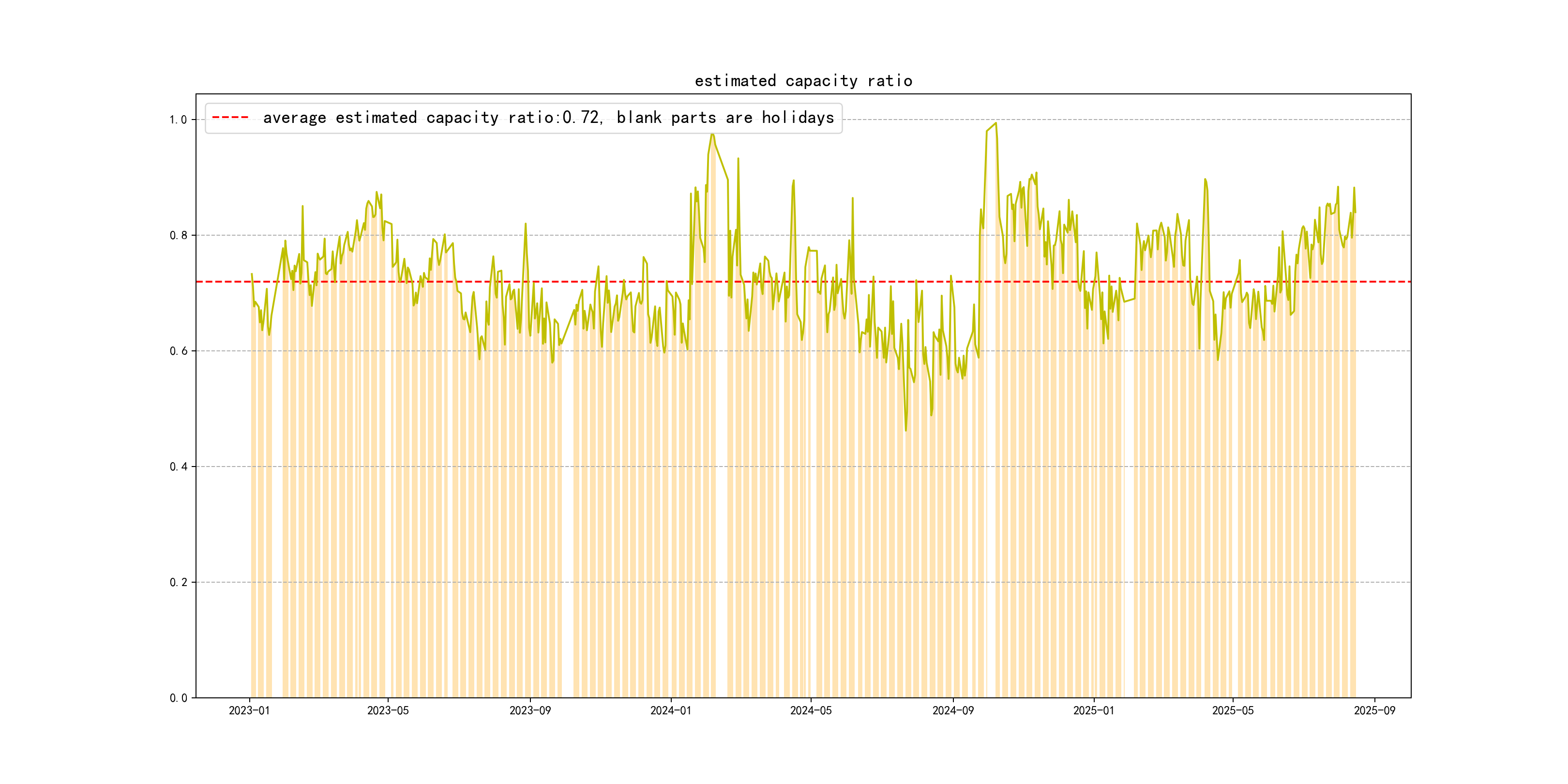Image resolution: width=1568 pixels, height=784 pixels.
Task: Click the highest peak of the line near 2024-10
Action: [x=996, y=123]
